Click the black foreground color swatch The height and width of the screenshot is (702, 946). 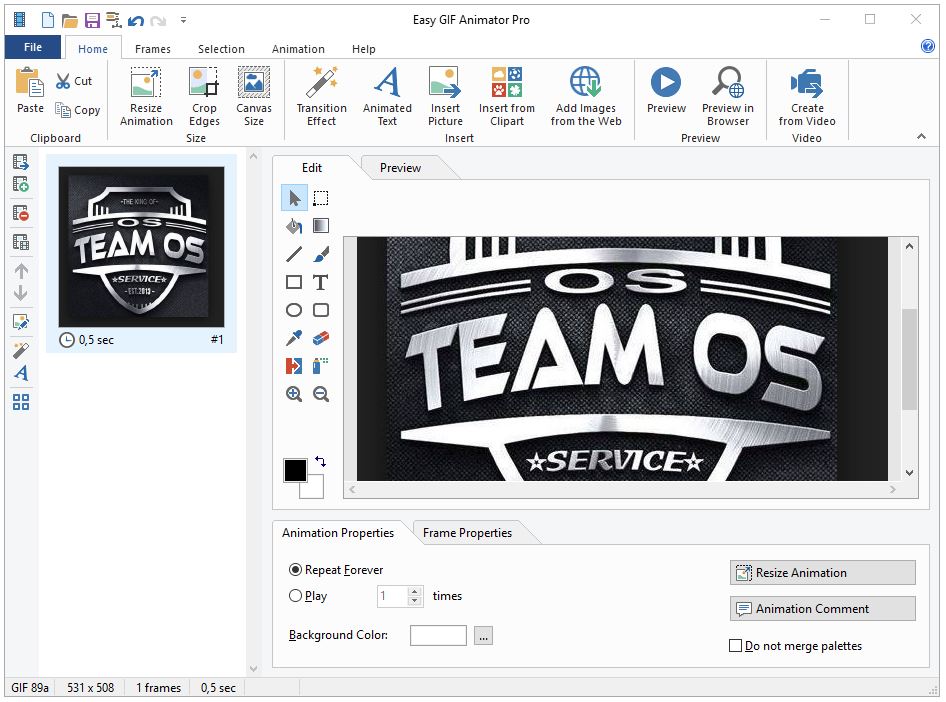295,470
